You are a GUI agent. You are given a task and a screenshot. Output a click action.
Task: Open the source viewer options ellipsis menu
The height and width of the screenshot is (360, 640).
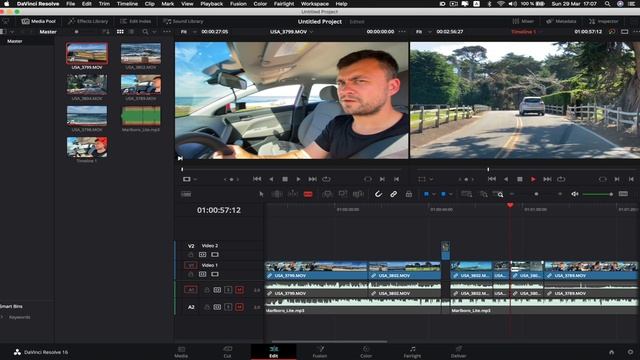point(402,32)
